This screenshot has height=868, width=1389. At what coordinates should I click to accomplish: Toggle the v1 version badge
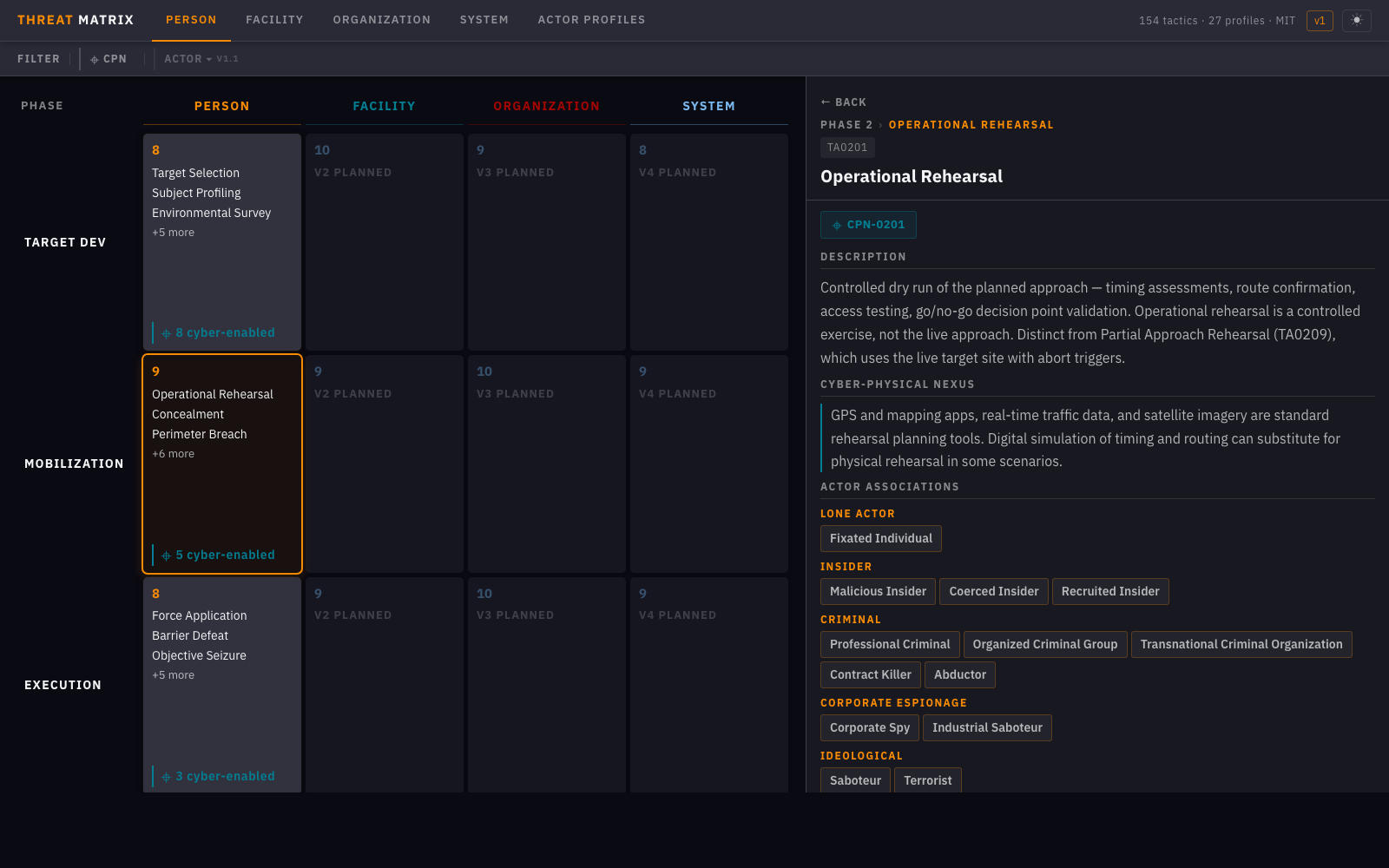tap(1319, 21)
